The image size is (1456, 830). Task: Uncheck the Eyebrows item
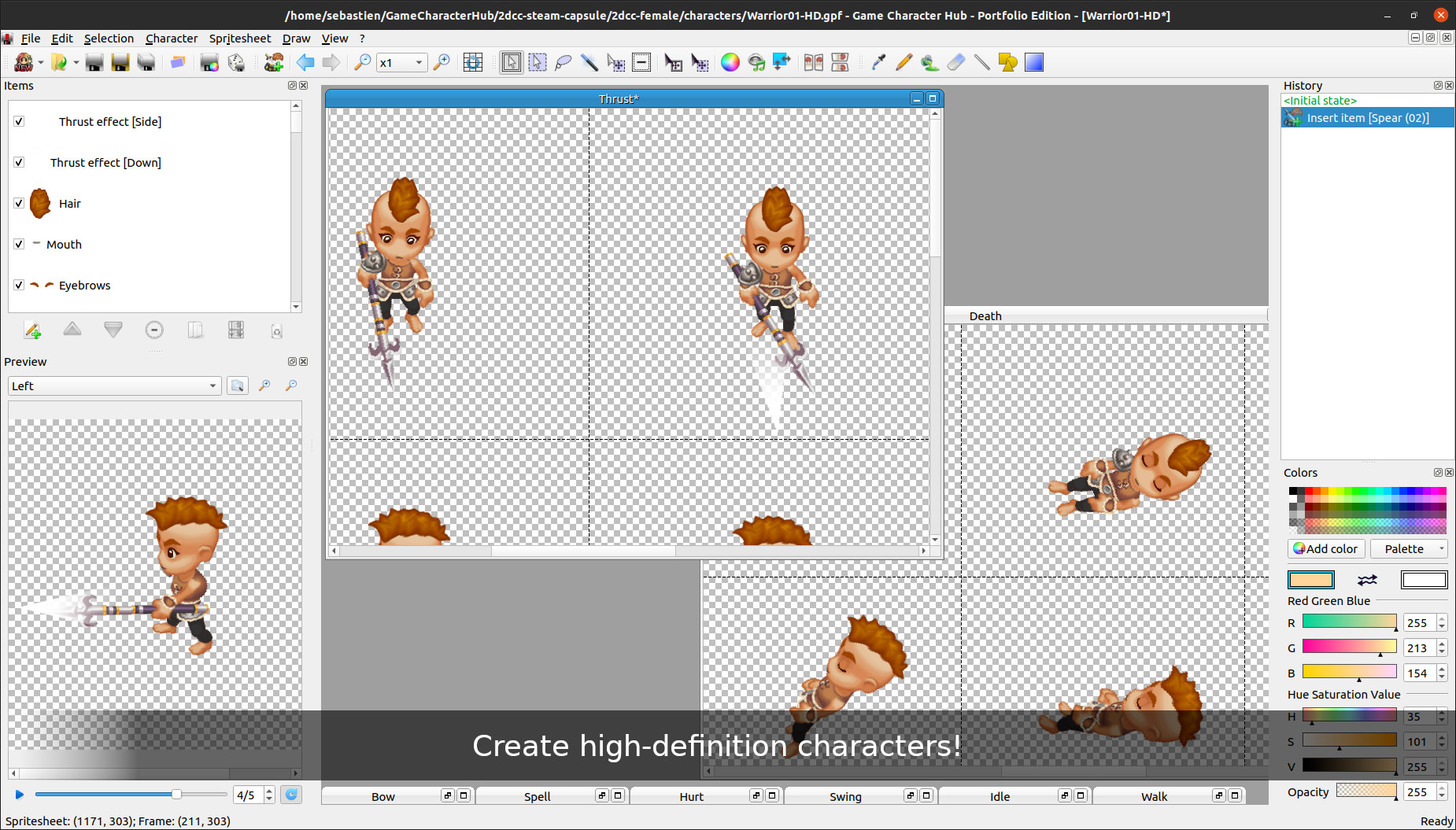pyautogui.click(x=18, y=285)
